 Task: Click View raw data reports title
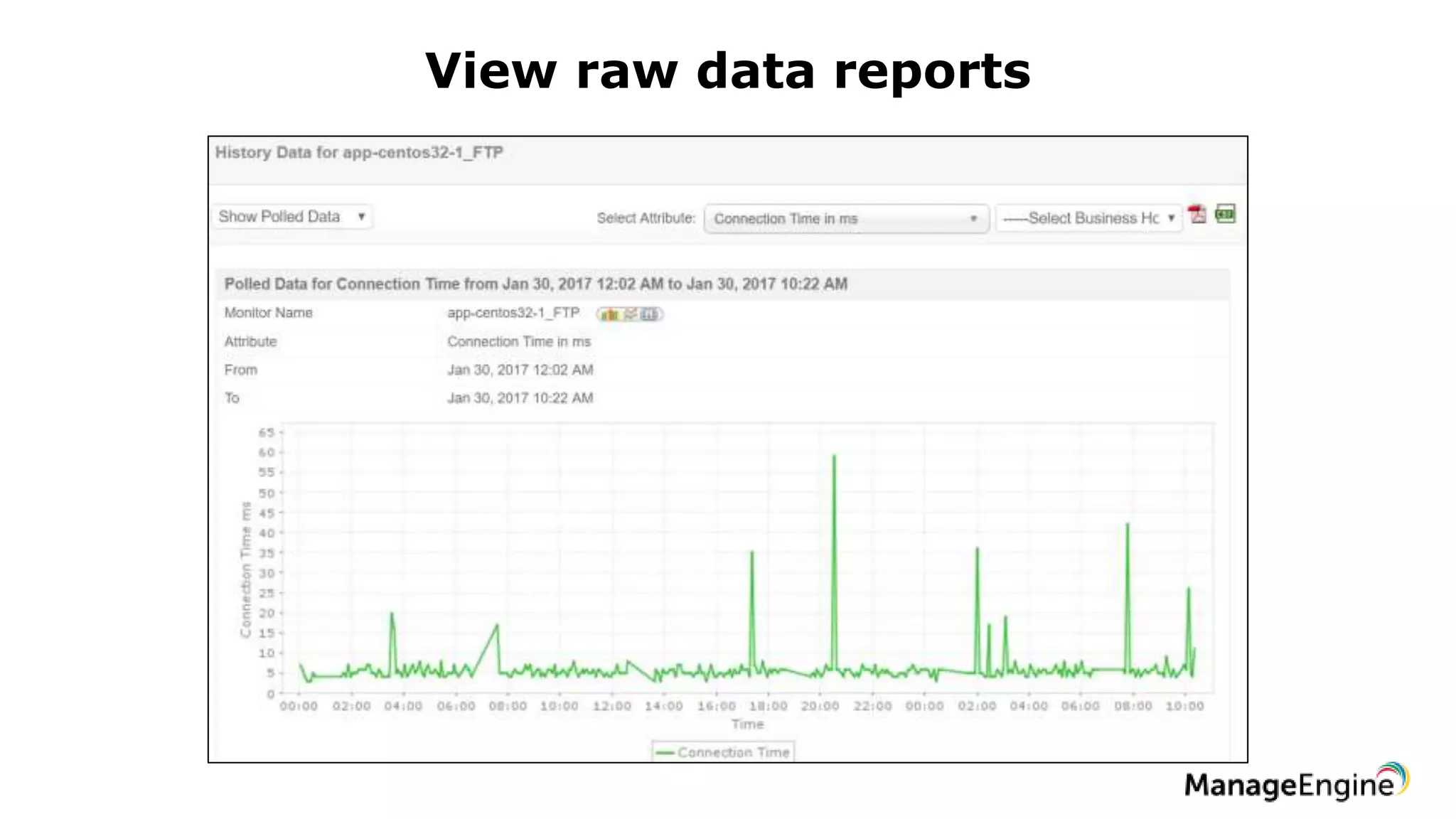(727, 71)
